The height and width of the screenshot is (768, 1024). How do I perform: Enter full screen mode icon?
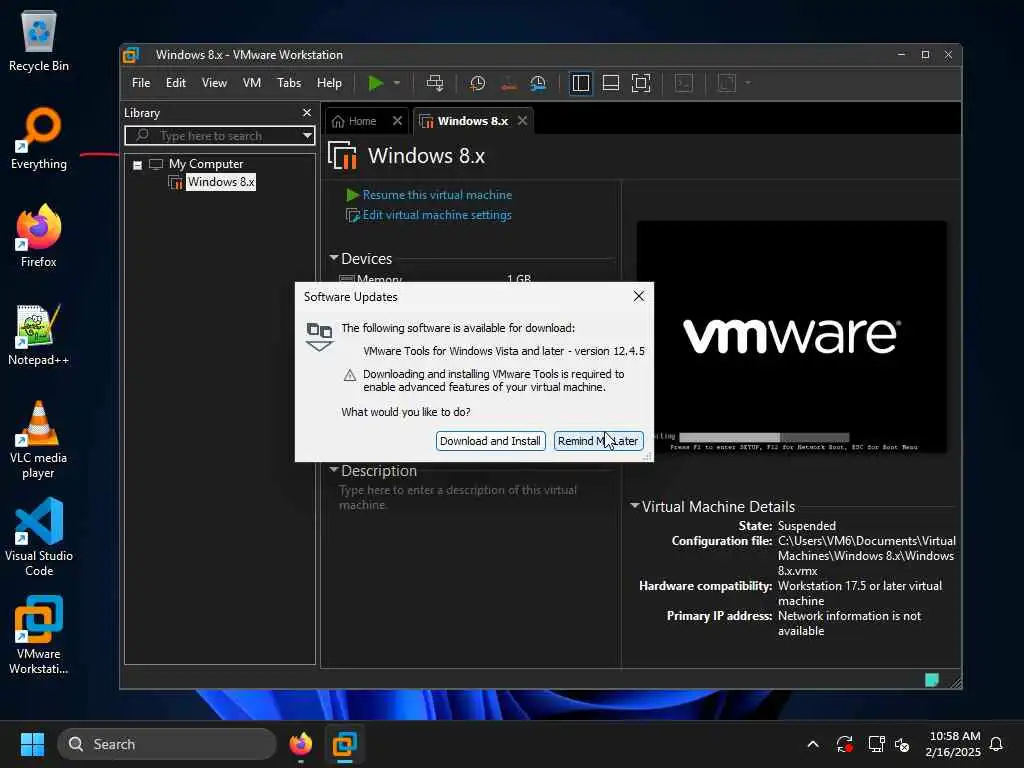[641, 83]
